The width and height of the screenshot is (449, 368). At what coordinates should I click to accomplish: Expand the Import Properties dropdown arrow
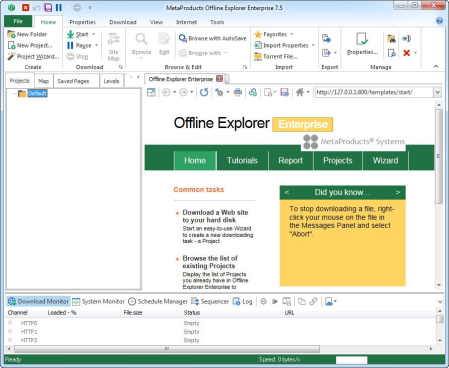313,45
